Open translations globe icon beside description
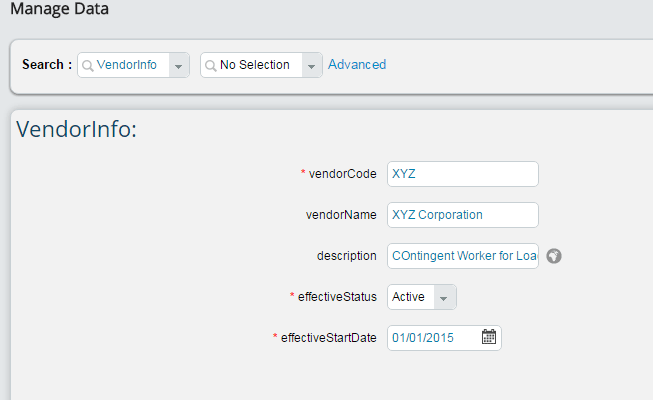 coord(554,255)
